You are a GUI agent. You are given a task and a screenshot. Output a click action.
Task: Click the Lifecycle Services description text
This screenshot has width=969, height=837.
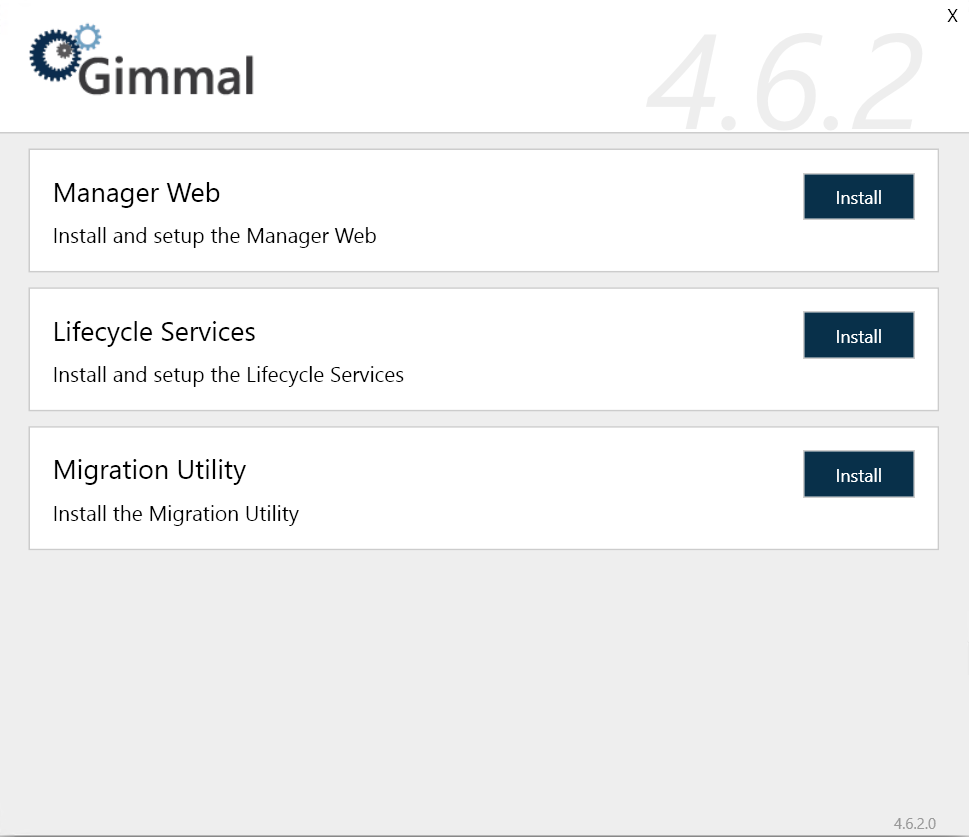[x=228, y=375]
